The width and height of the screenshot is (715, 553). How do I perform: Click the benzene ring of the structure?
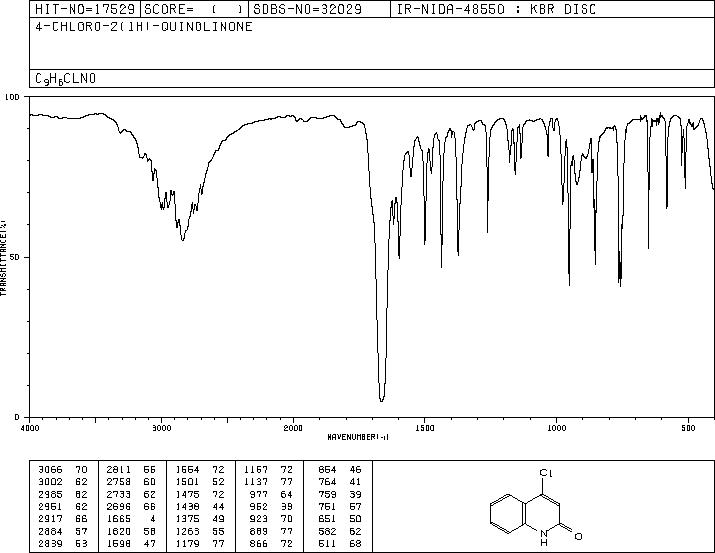coord(508,514)
